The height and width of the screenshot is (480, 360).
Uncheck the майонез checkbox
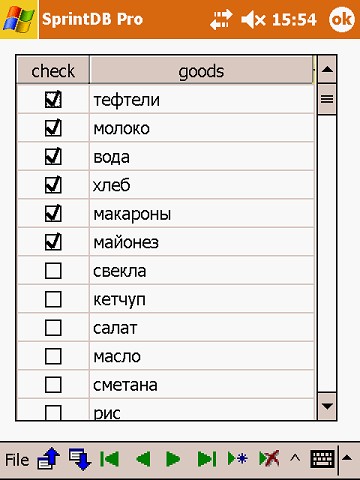point(53,242)
